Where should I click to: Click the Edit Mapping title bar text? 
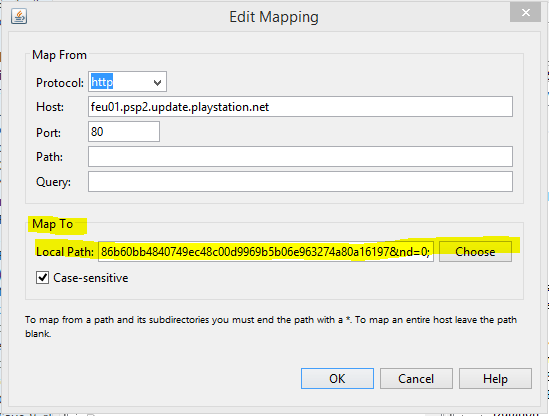tap(274, 17)
